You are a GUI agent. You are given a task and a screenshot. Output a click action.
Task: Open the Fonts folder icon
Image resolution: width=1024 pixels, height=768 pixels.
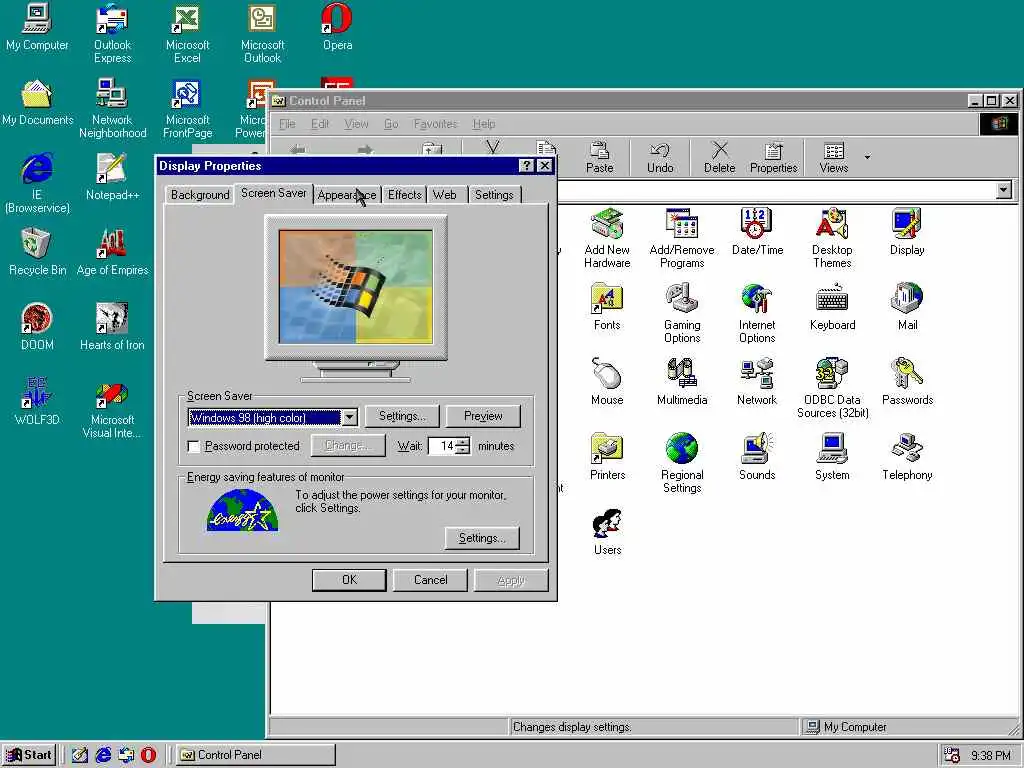607,306
